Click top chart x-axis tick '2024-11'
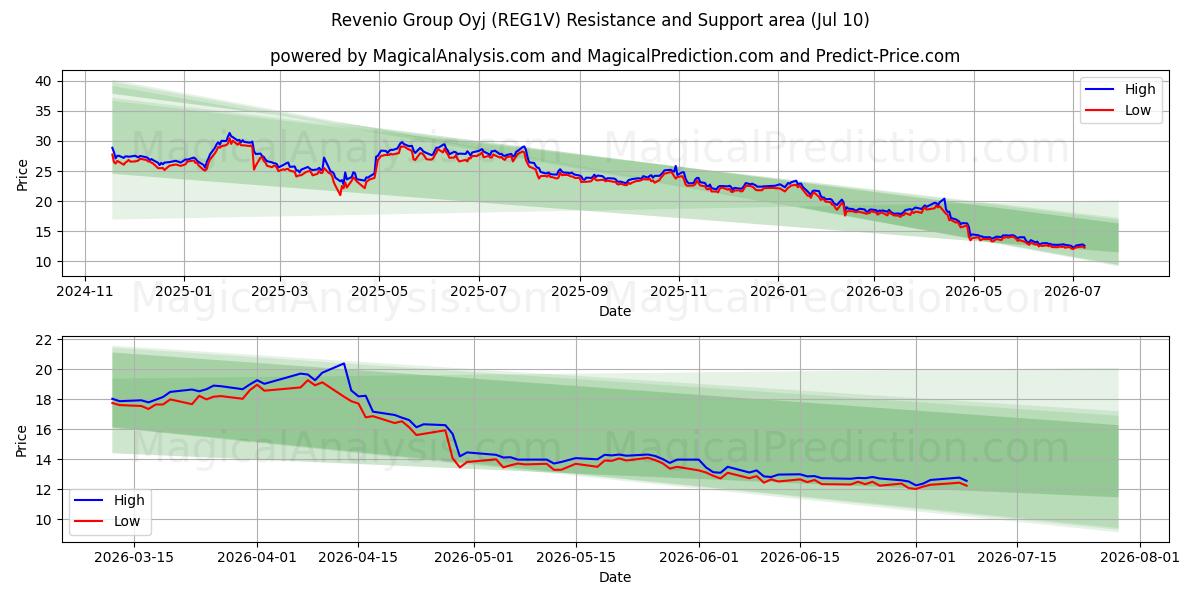The image size is (1200, 600). click(x=84, y=292)
